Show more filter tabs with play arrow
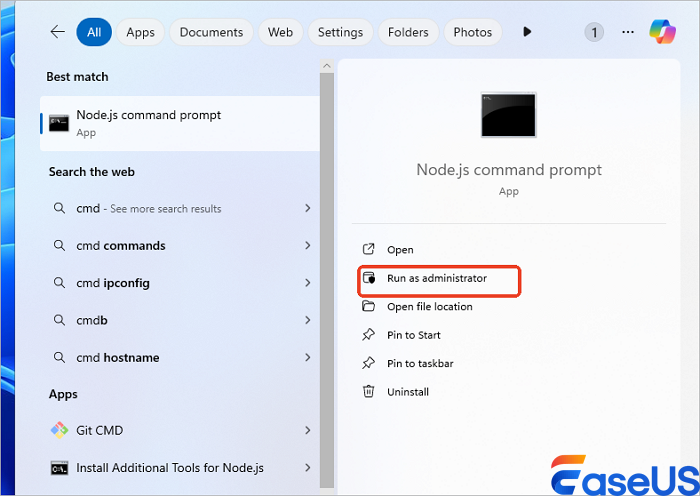 tap(527, 32)
